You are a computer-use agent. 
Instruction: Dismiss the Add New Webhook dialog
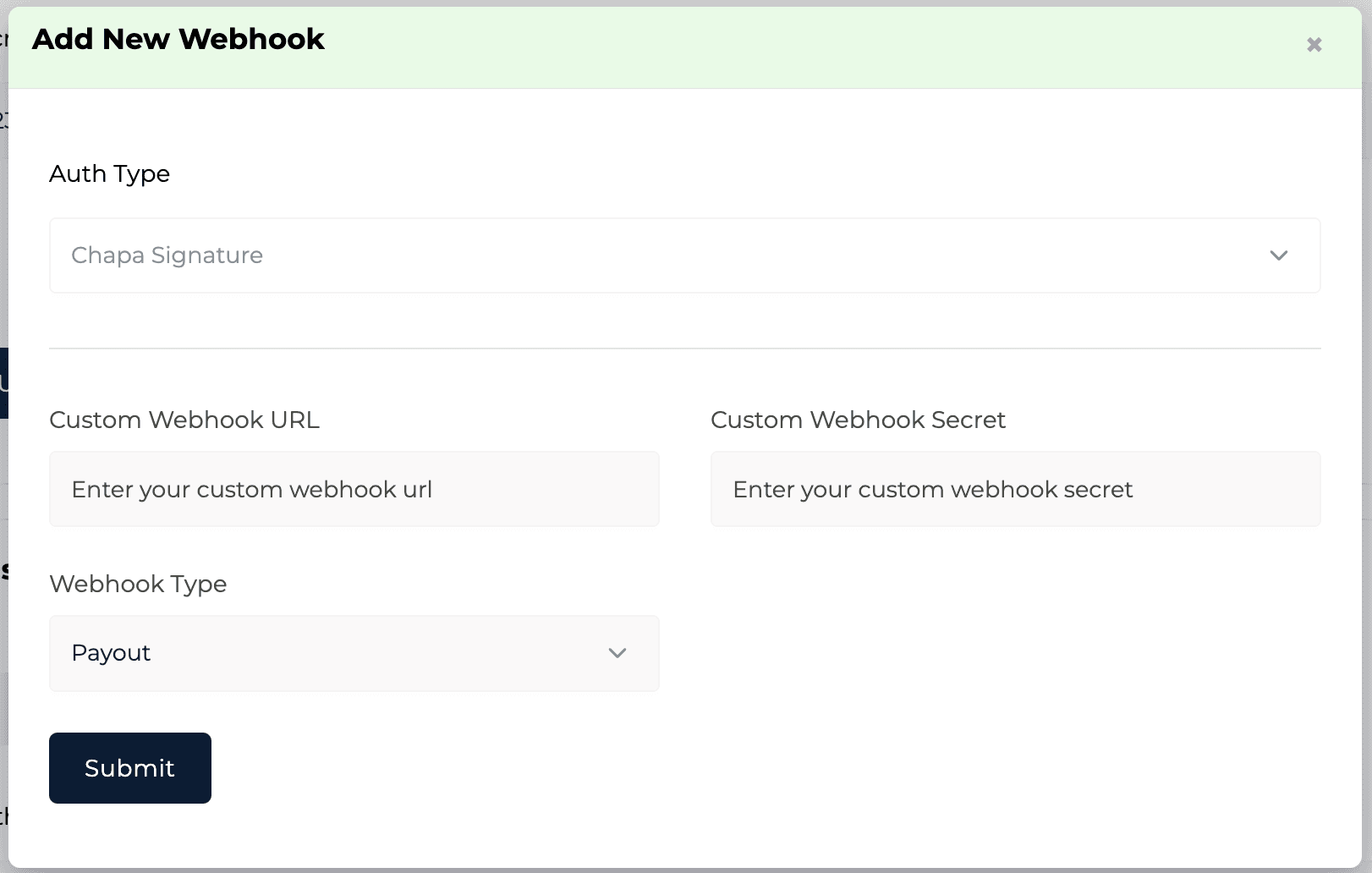[1314, 45]
